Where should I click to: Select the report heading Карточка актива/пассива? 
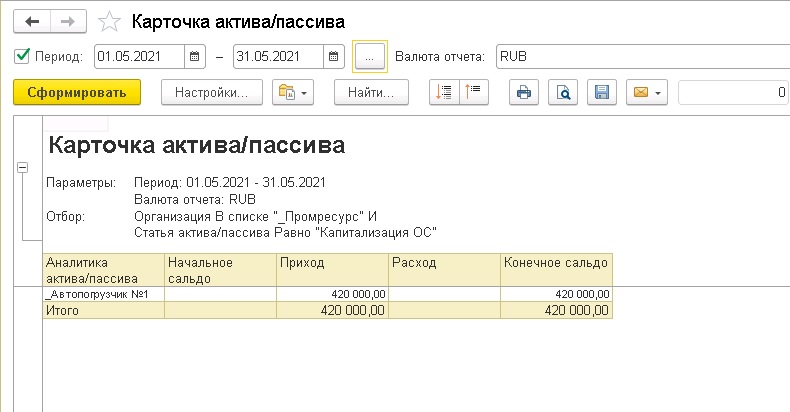tap(196, 145)
